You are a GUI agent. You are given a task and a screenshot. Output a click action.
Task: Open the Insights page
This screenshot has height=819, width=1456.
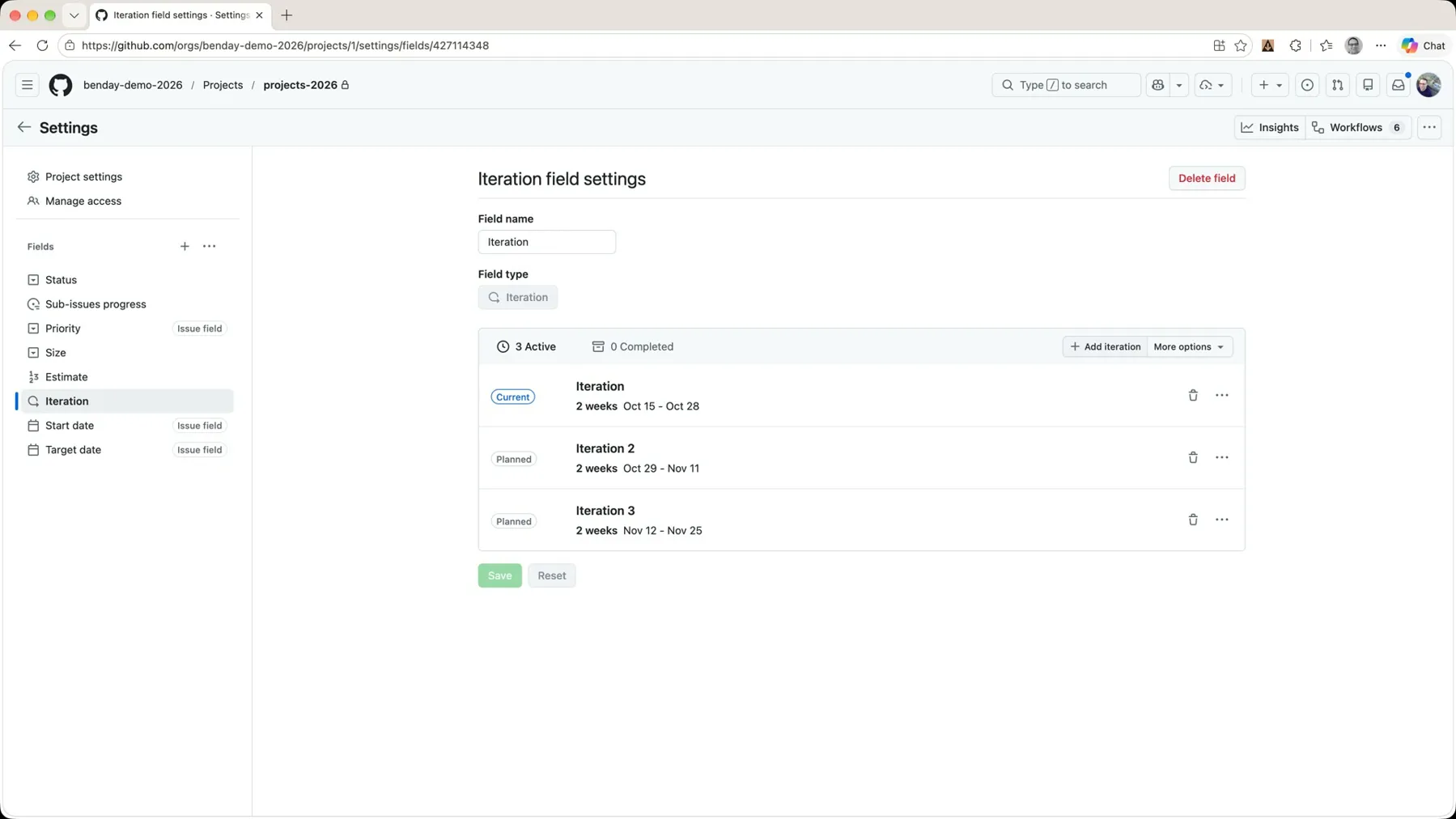(1270, 127)
